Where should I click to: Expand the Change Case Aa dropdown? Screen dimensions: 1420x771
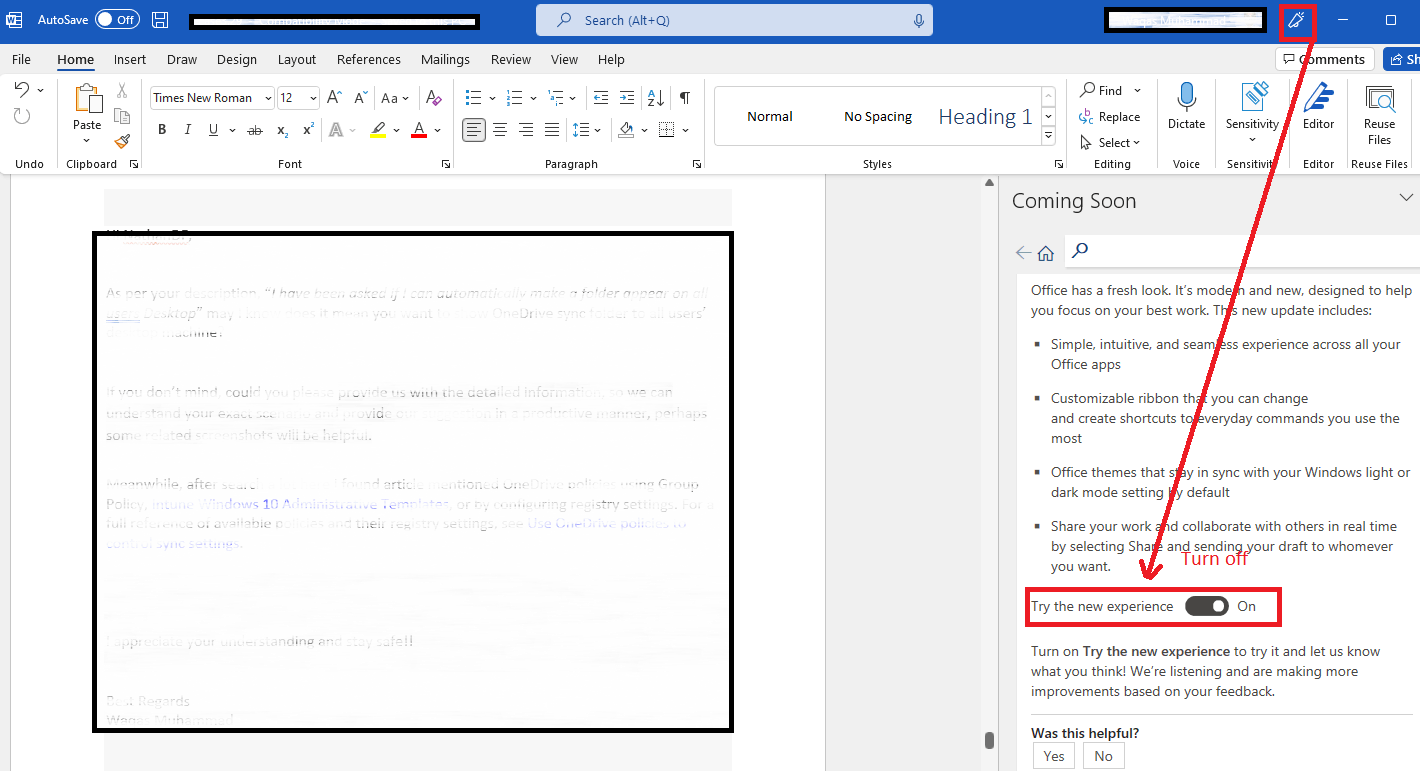coord(395,98)
